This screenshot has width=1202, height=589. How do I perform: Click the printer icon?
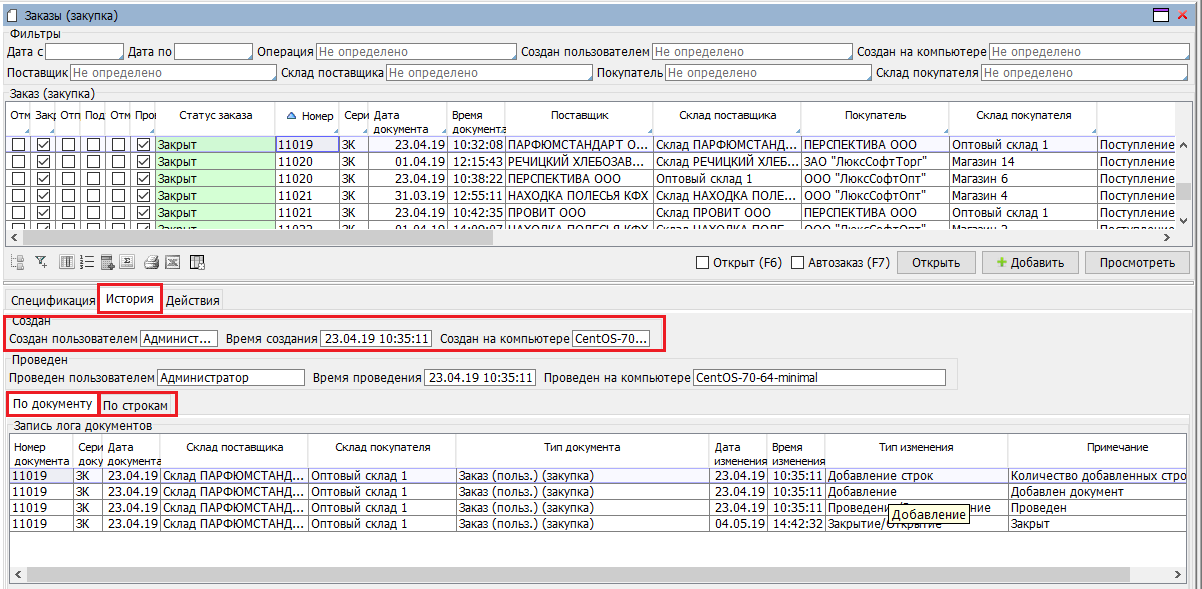[x=151, y=263]
